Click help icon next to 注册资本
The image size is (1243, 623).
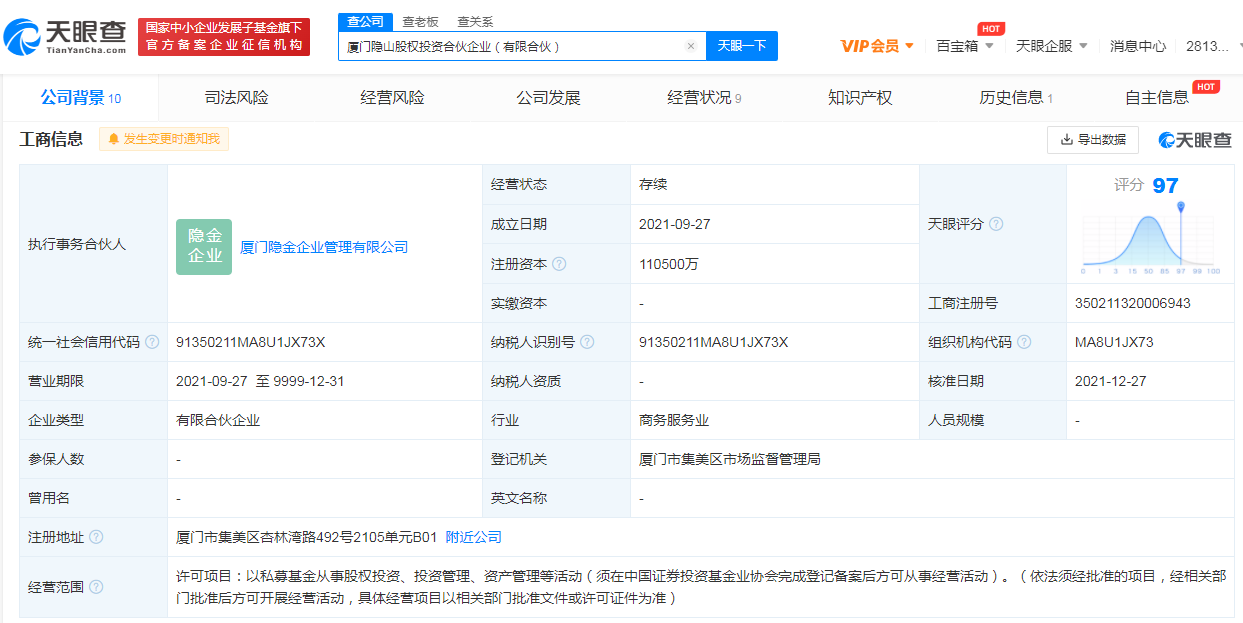coord(559,264)
